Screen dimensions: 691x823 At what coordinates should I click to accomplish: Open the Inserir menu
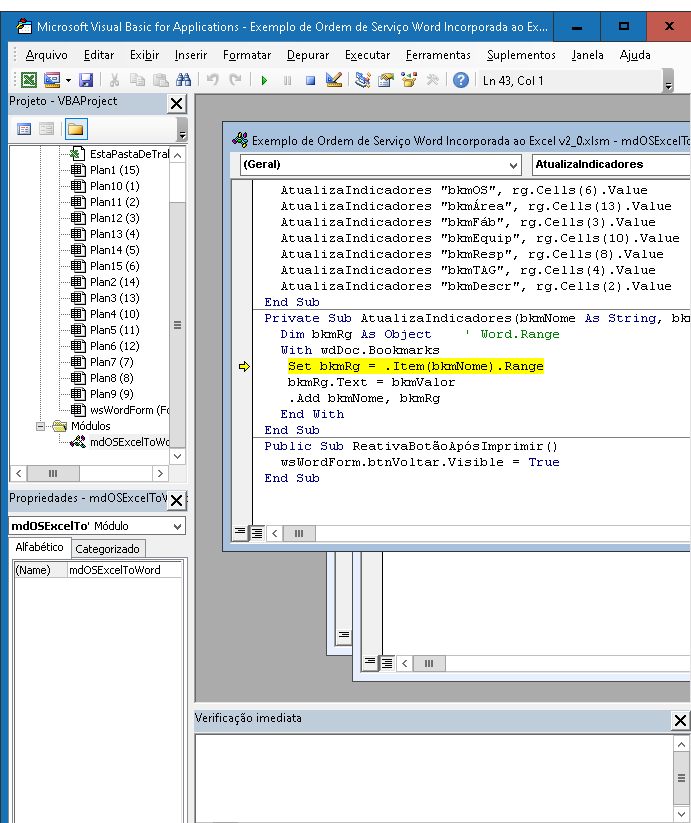(x=190, y=55)
